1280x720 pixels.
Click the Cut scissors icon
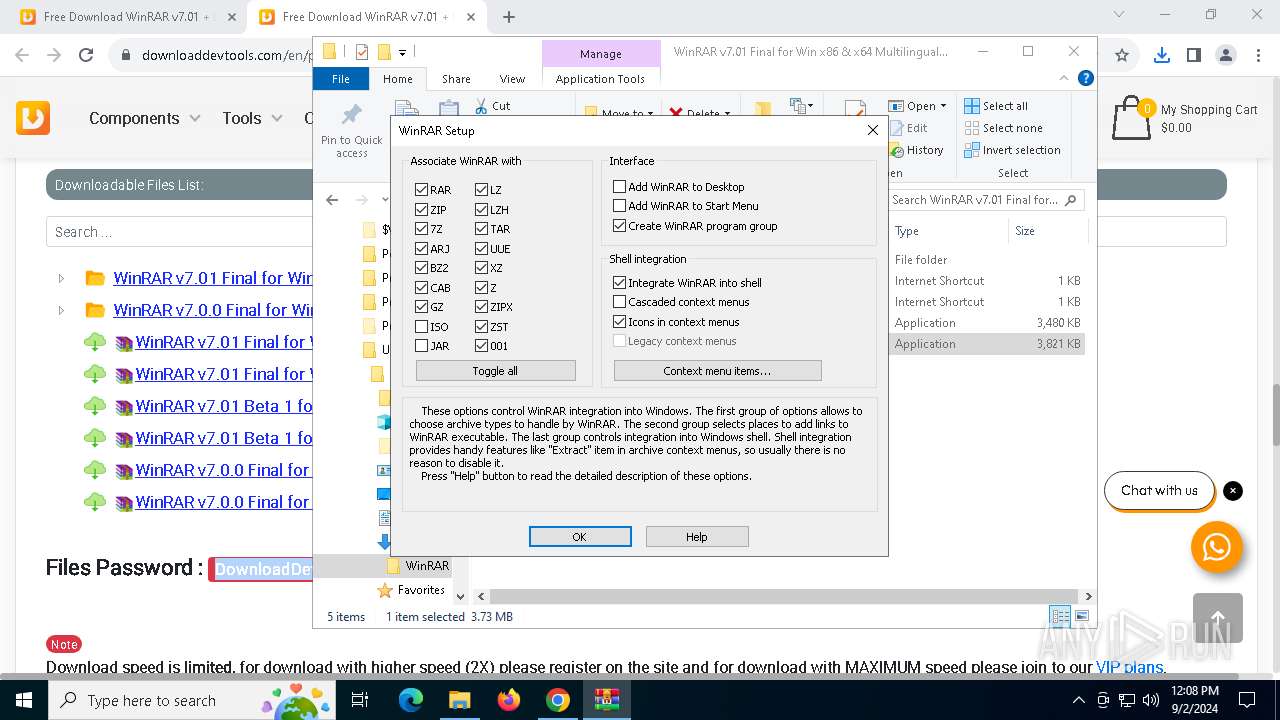[x=480, y=106]
